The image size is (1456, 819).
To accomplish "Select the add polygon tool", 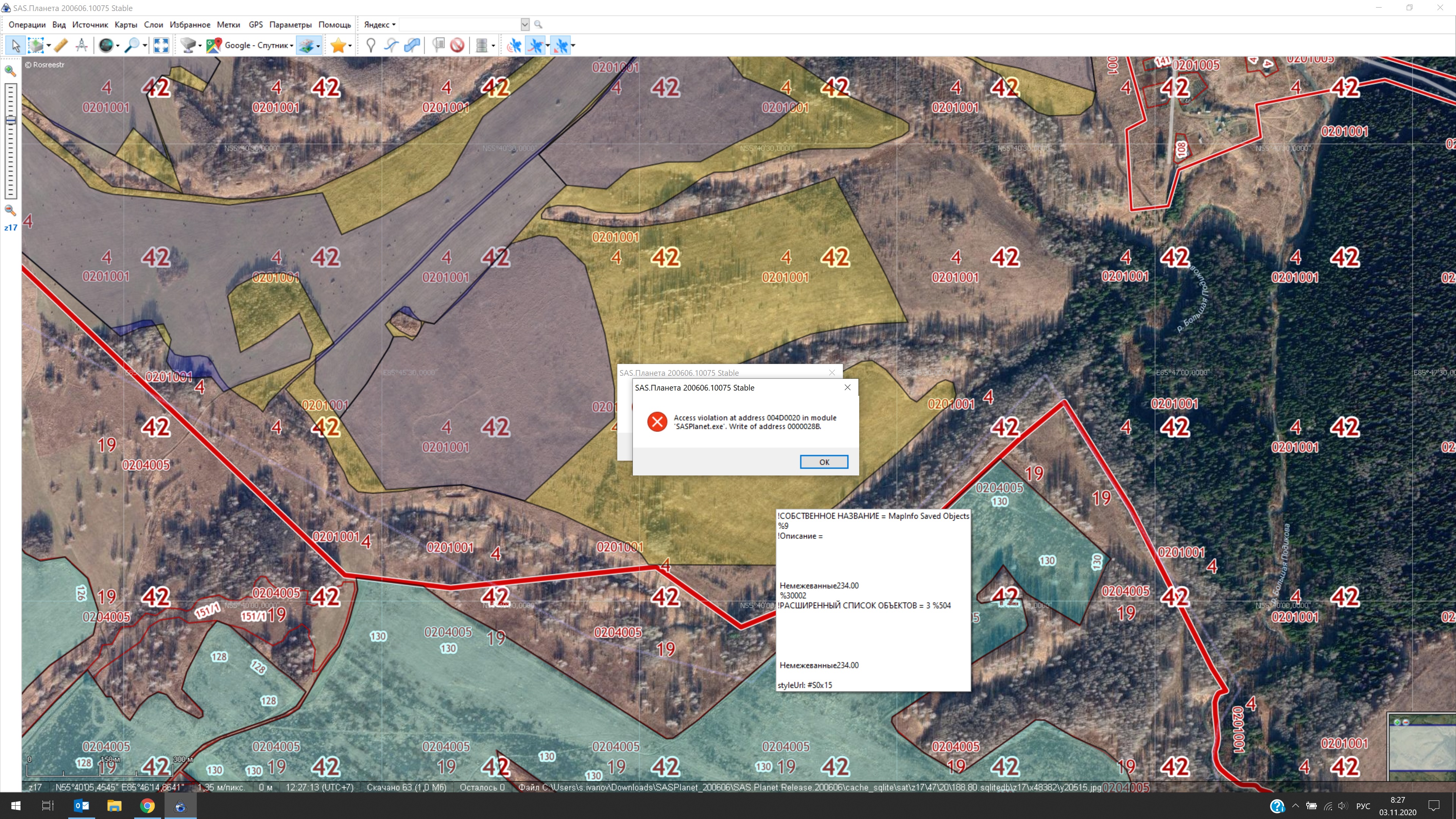I will 412,45.
